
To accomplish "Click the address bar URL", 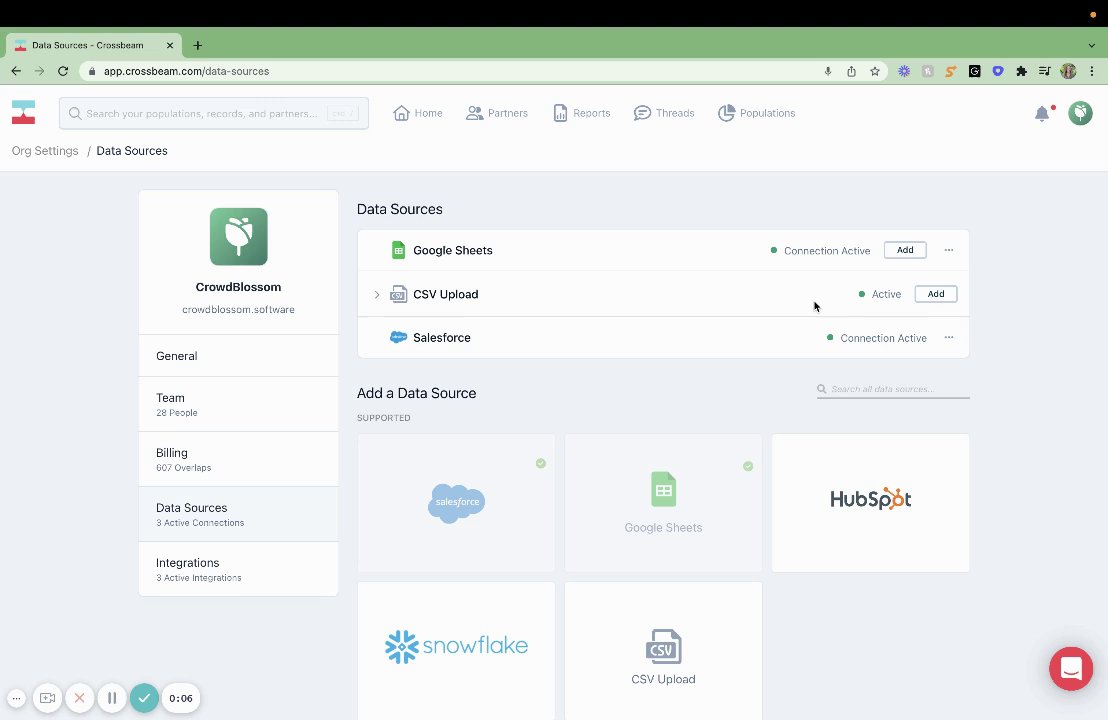I will (187, 71).
